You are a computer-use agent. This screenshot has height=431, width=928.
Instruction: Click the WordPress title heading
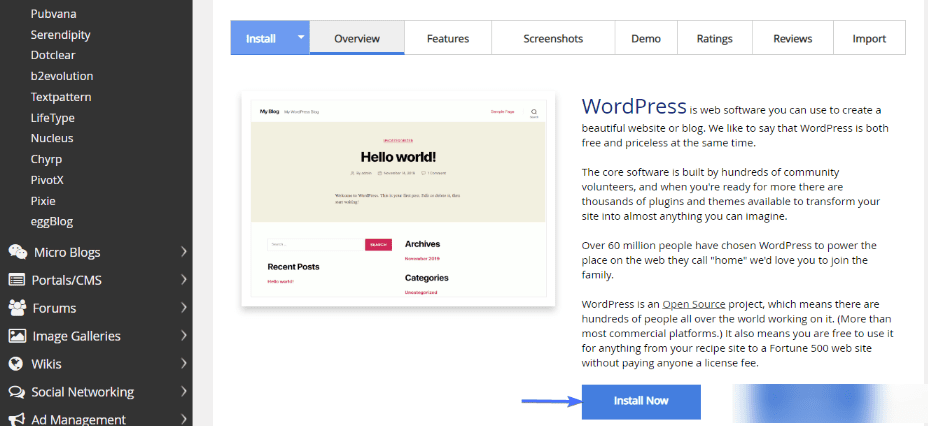634,107
